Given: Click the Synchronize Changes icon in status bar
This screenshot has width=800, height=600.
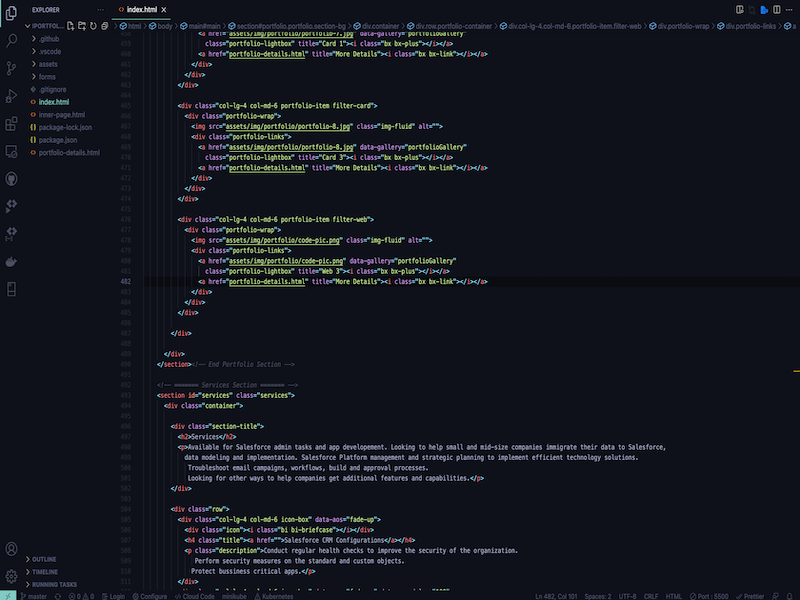Looking at the screenshot, I should (x=58, y=596).
